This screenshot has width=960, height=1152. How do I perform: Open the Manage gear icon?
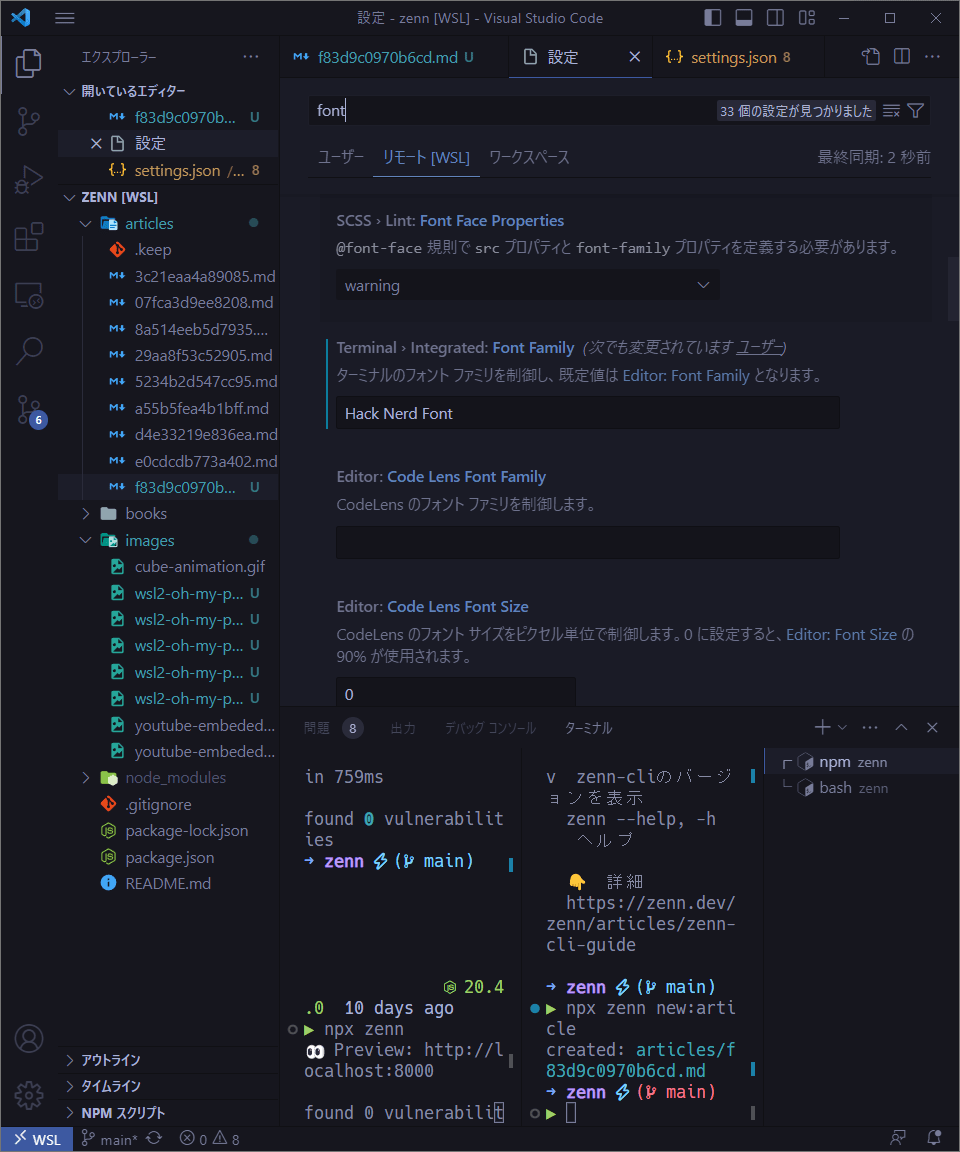click(29, 1095)
